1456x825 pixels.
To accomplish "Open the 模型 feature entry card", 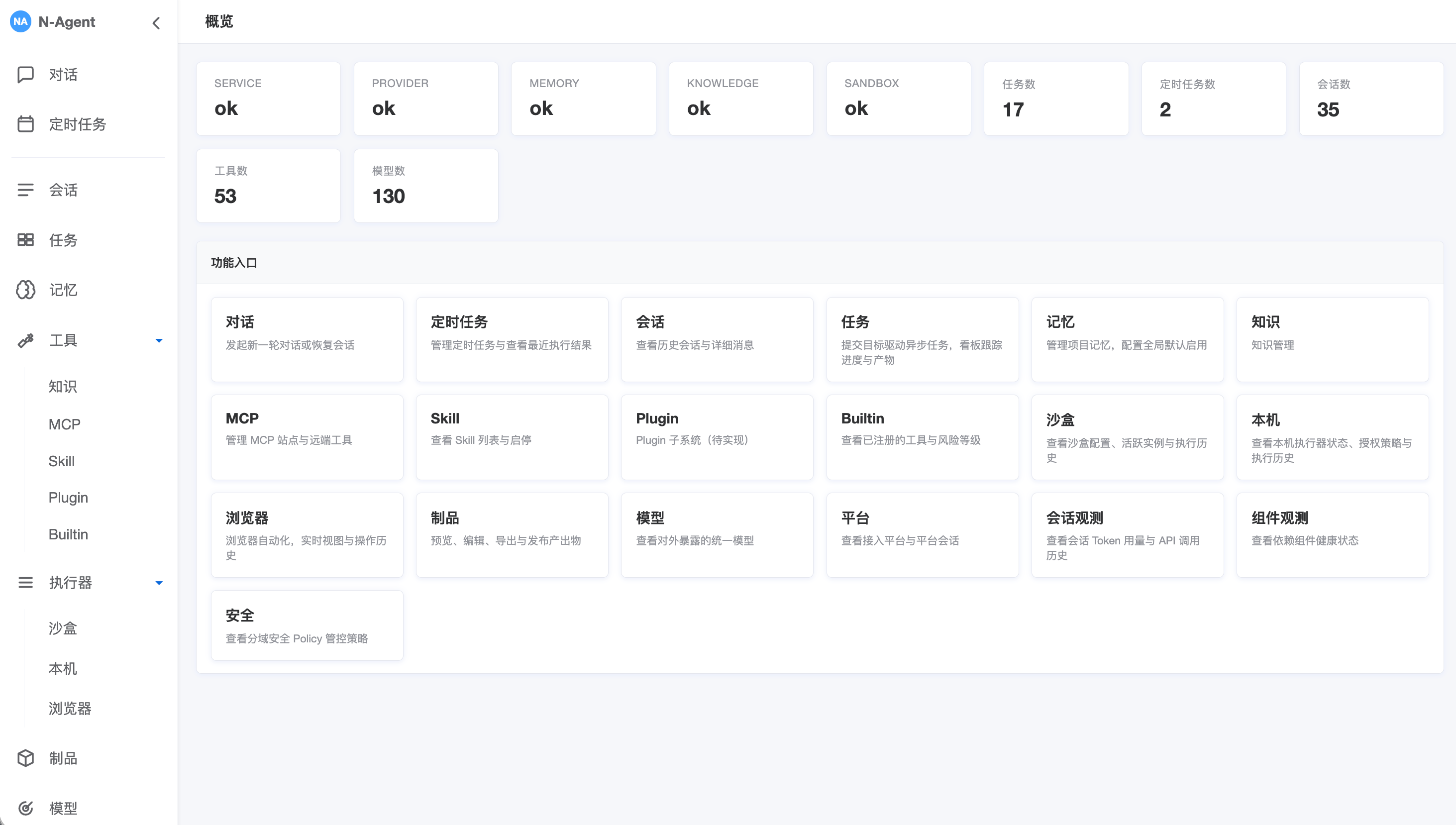I will click(717, 535).
